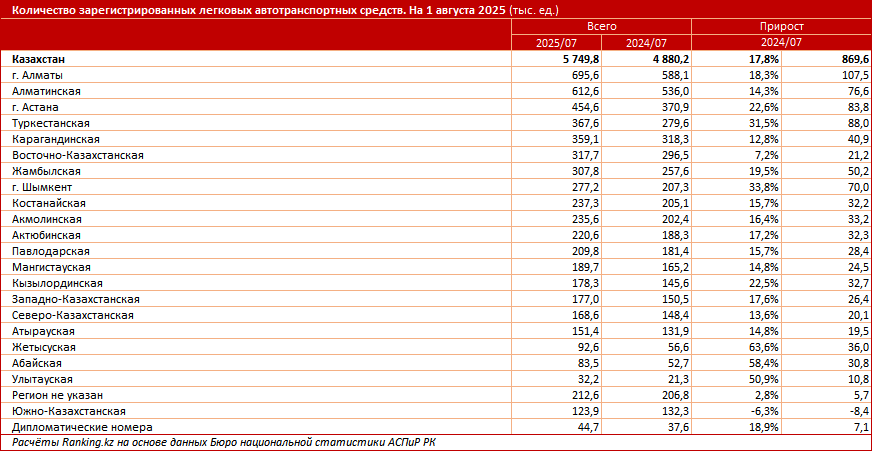Click the '2025/07' column subheader
This screenshot has width=872, height=451.
pyautogui.click(x=555, y=43)
